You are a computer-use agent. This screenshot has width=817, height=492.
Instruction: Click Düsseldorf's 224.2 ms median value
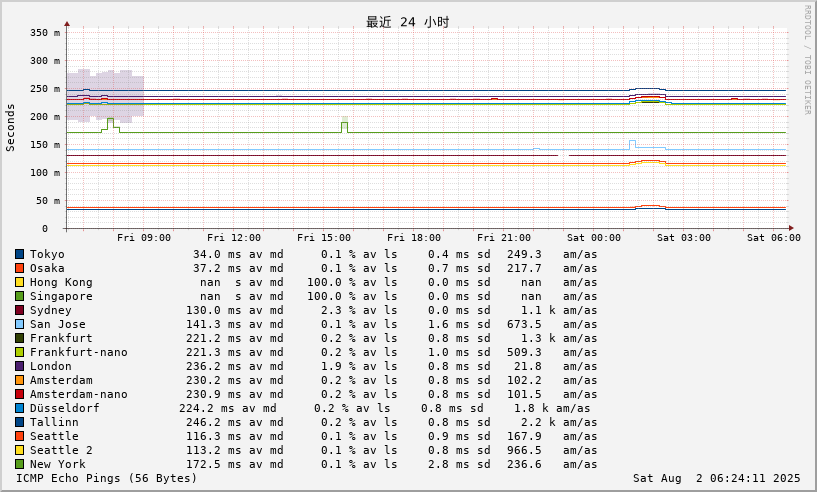[x=206, y=409]
